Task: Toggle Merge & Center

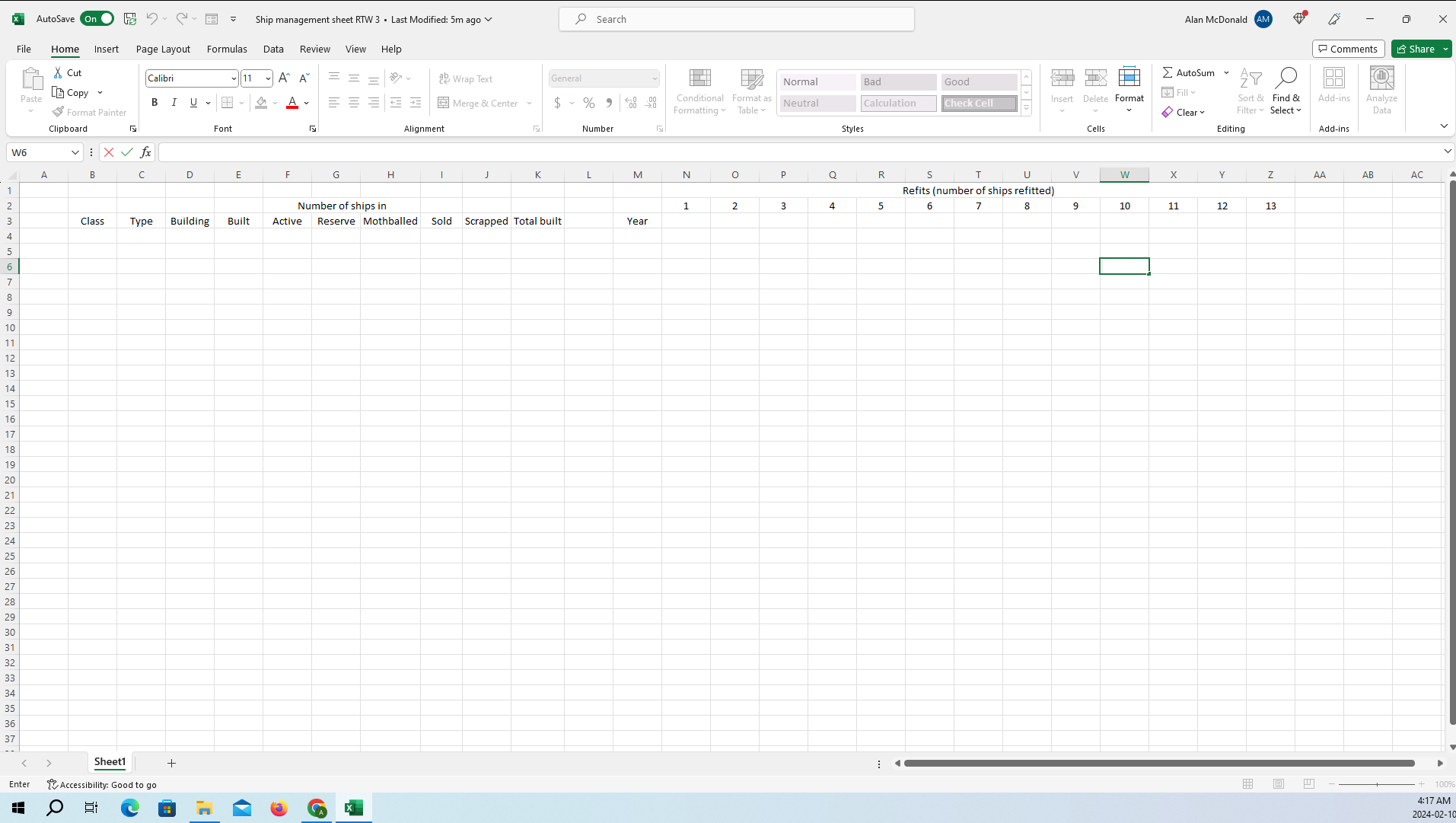Action: click(x=479, y=103)
